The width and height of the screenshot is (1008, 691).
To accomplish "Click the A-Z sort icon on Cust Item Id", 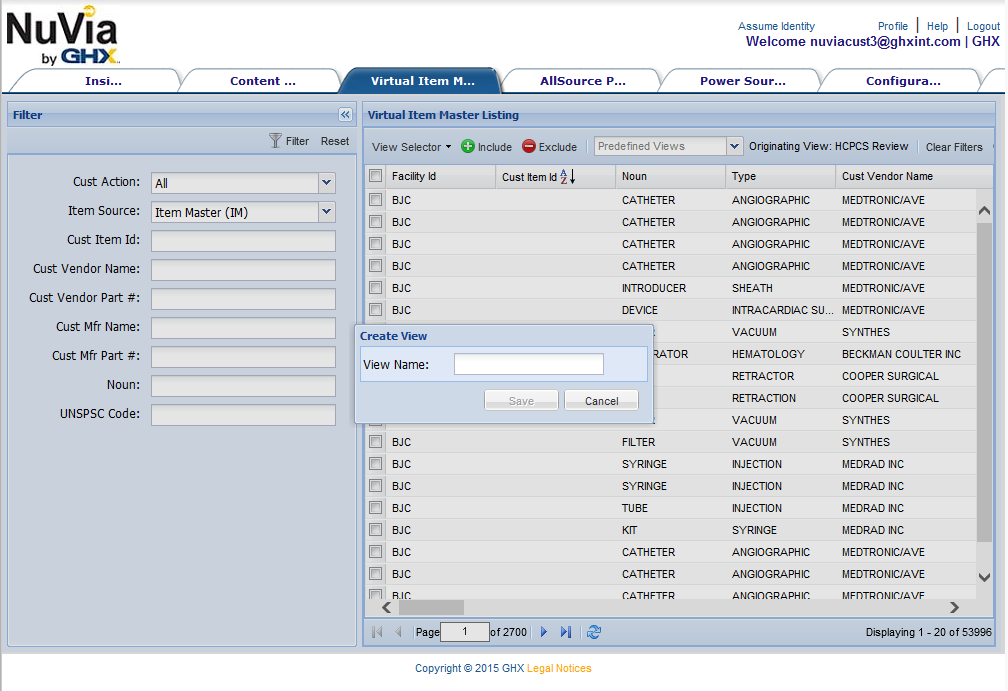I will [568, 176].
